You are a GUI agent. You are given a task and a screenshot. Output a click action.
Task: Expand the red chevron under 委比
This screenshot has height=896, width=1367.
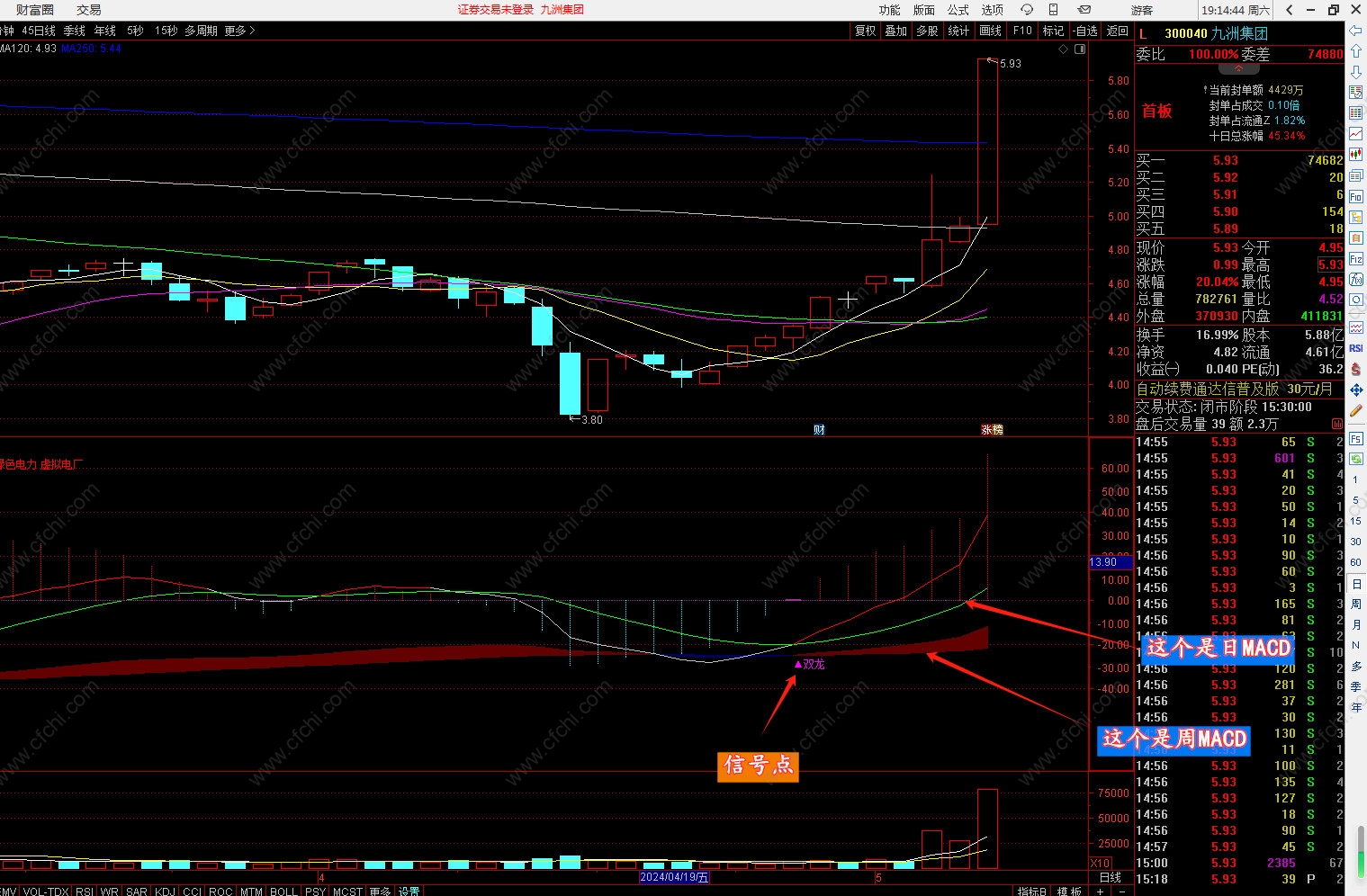click(1239, 68)
